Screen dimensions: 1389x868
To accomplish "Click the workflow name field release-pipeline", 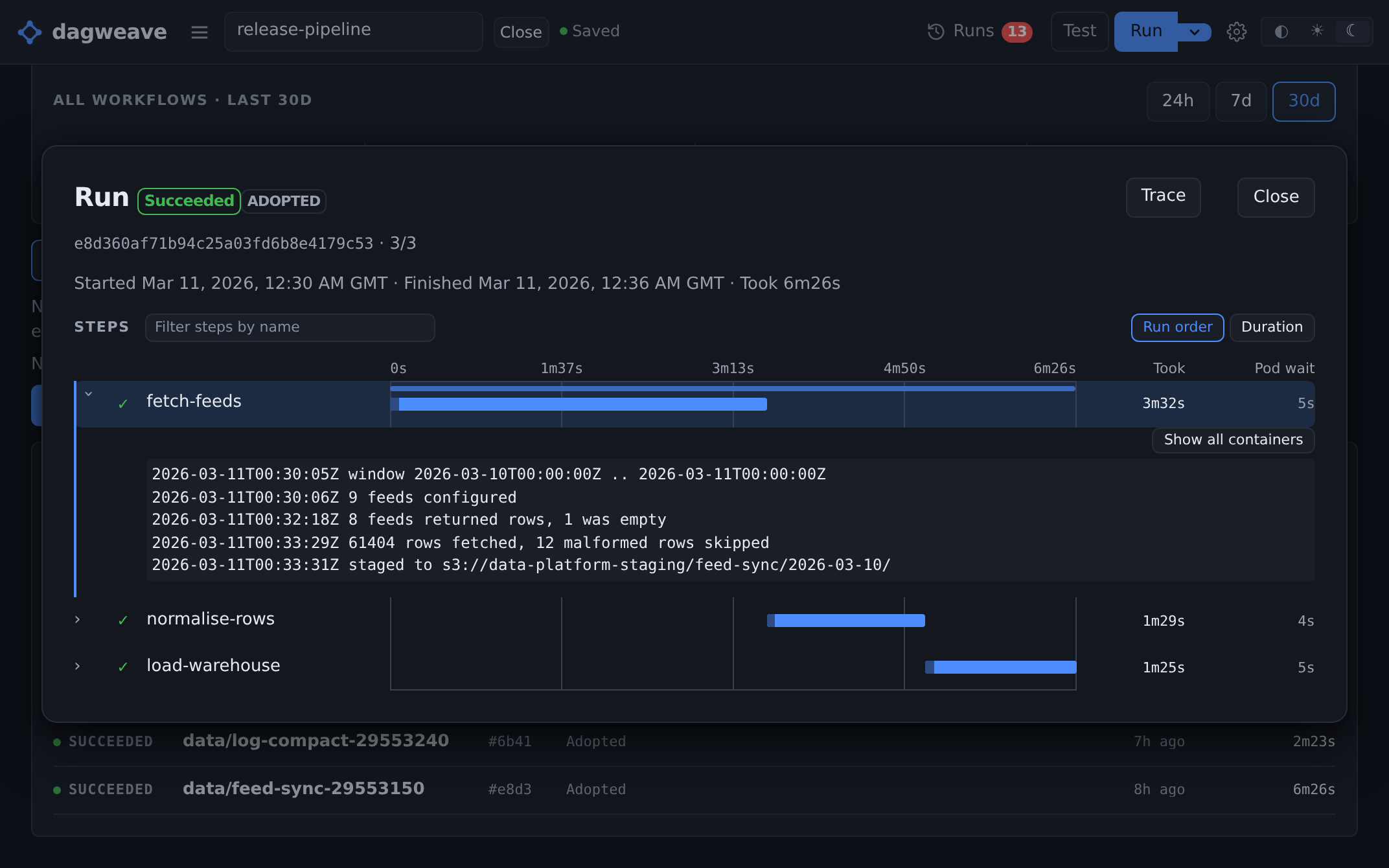I will (x=354, y=31).
